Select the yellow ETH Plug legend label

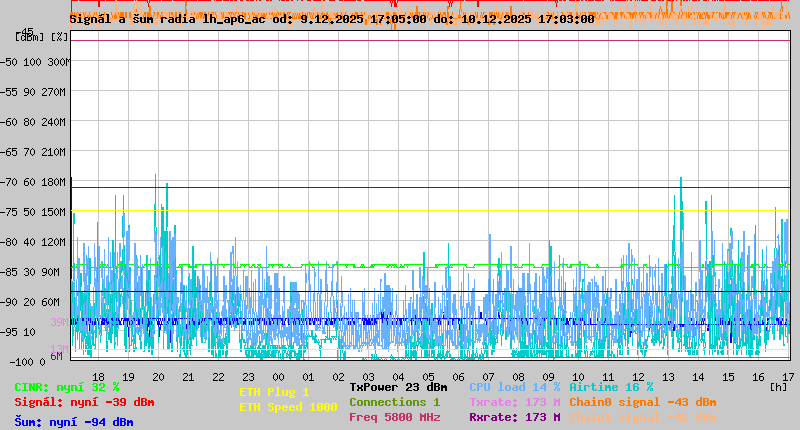[x=274, y=392]
